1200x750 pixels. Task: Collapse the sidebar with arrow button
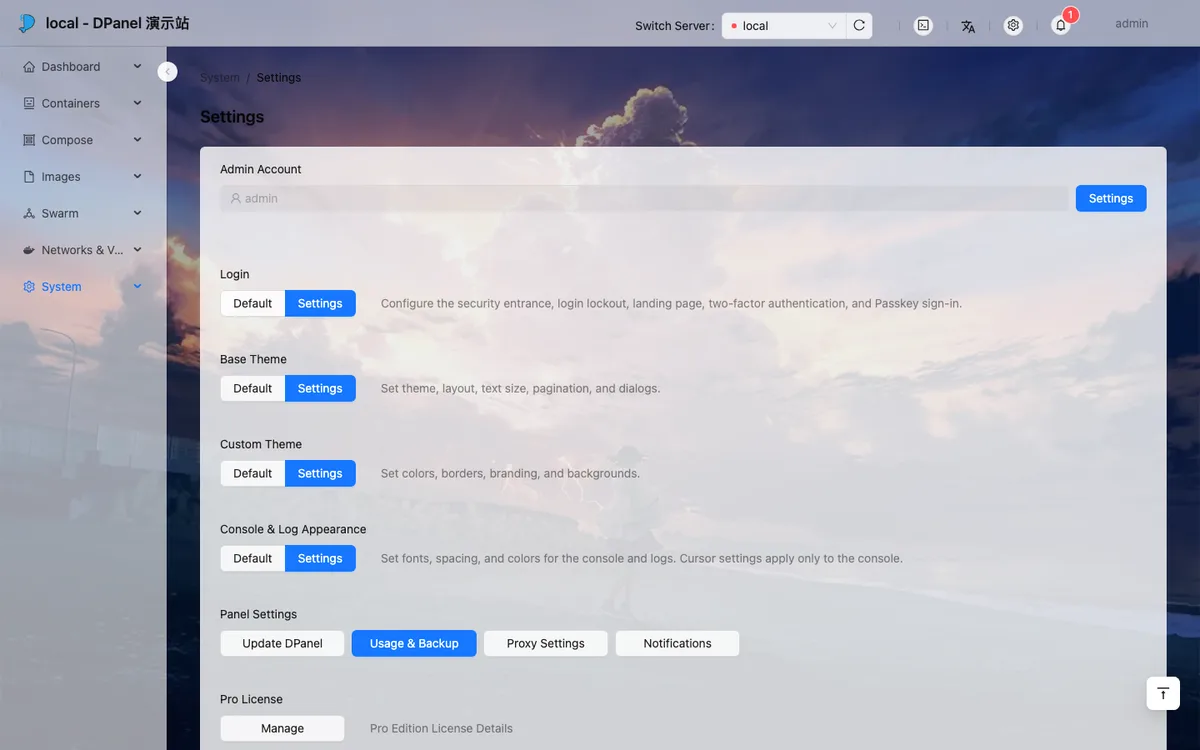point(167,72)
